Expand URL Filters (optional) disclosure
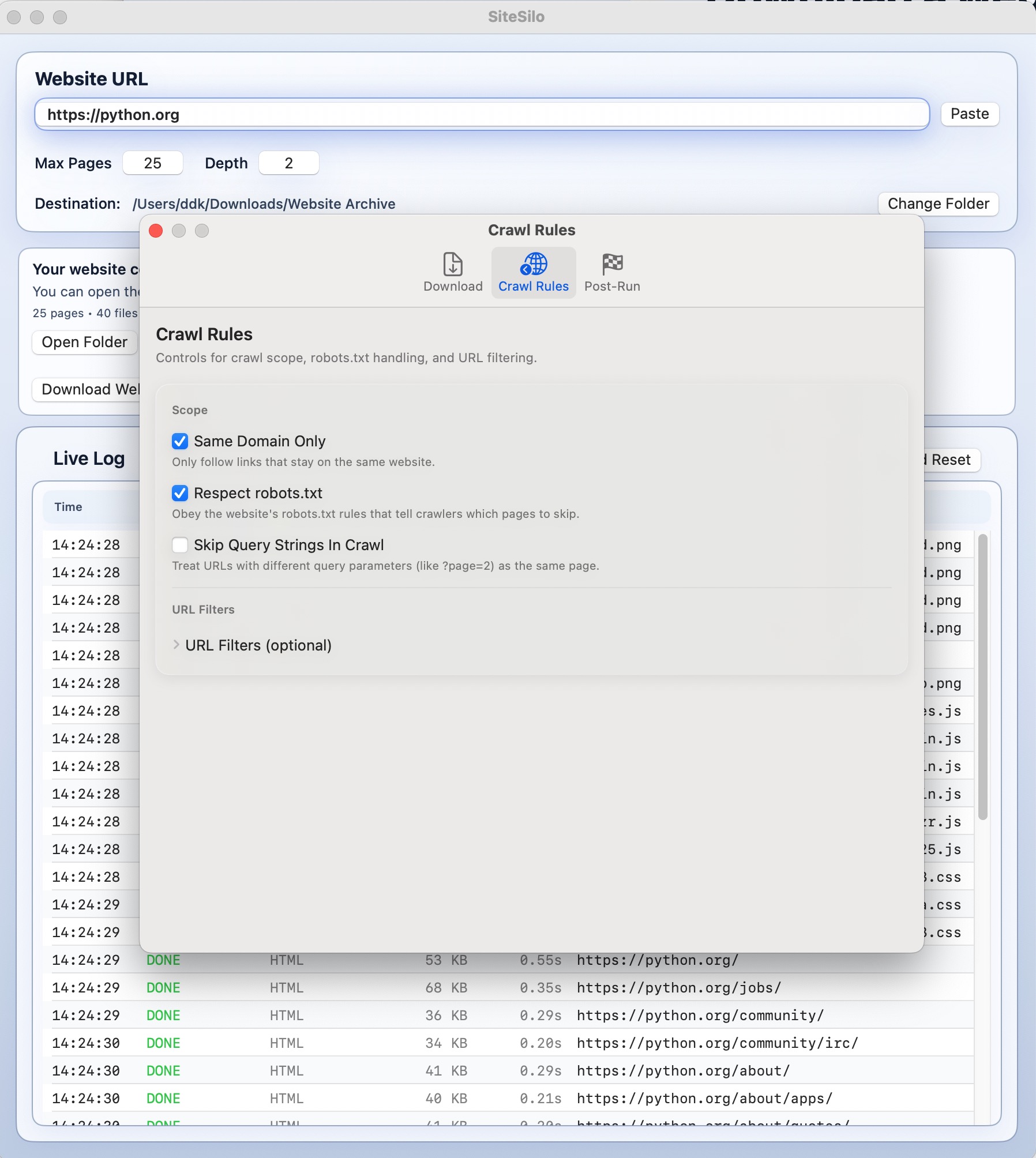1036x1158 pixels. 177,645
